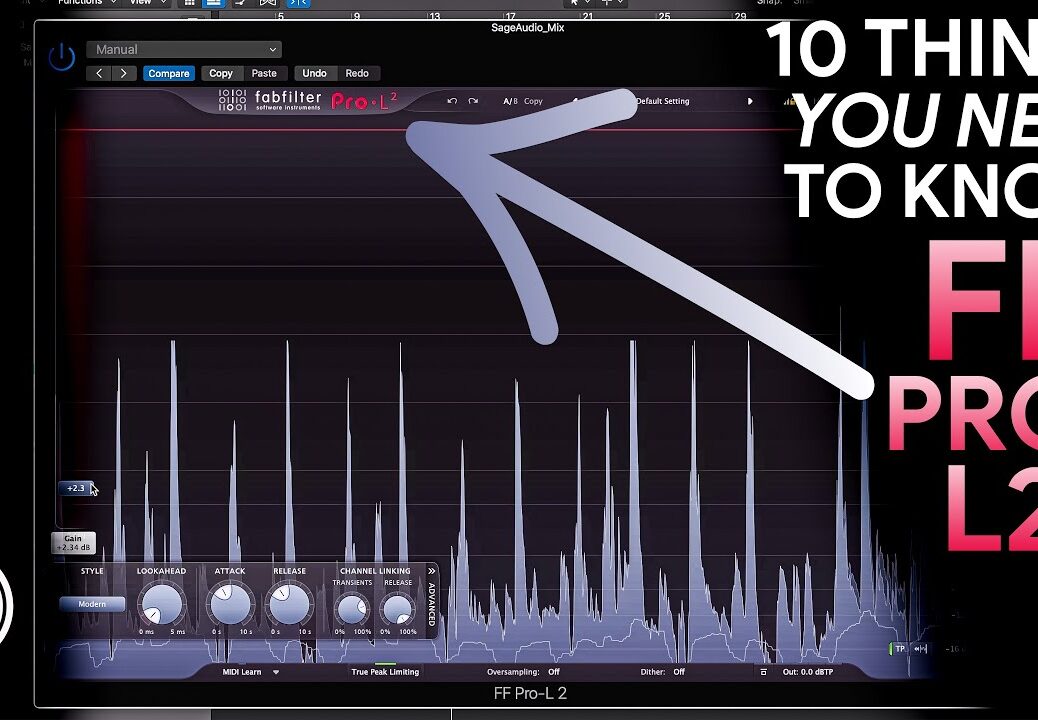Toggle True Peak Limiting
Screen dimensions: 1038x720
click(x=385, y=672)
